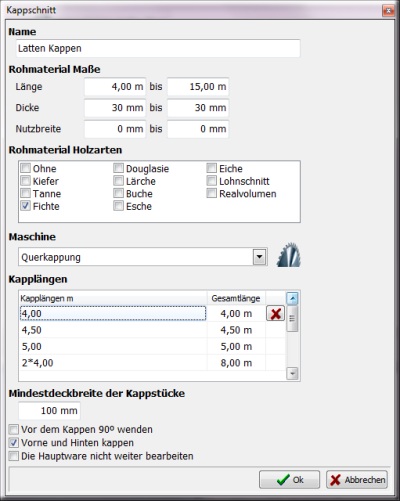This screenshot has height=501, width=400.
Task: Check Die Hauptware nicht weiter bearbeiten
Action: click(14, 456)
